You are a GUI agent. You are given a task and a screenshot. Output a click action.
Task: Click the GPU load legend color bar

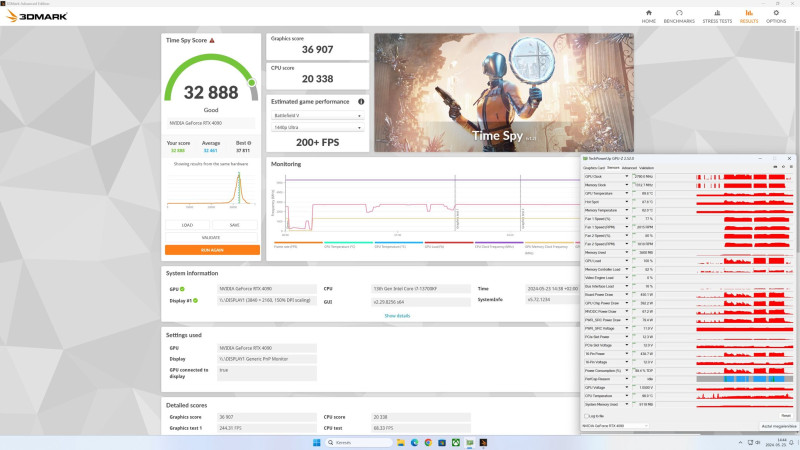point(448,243)
